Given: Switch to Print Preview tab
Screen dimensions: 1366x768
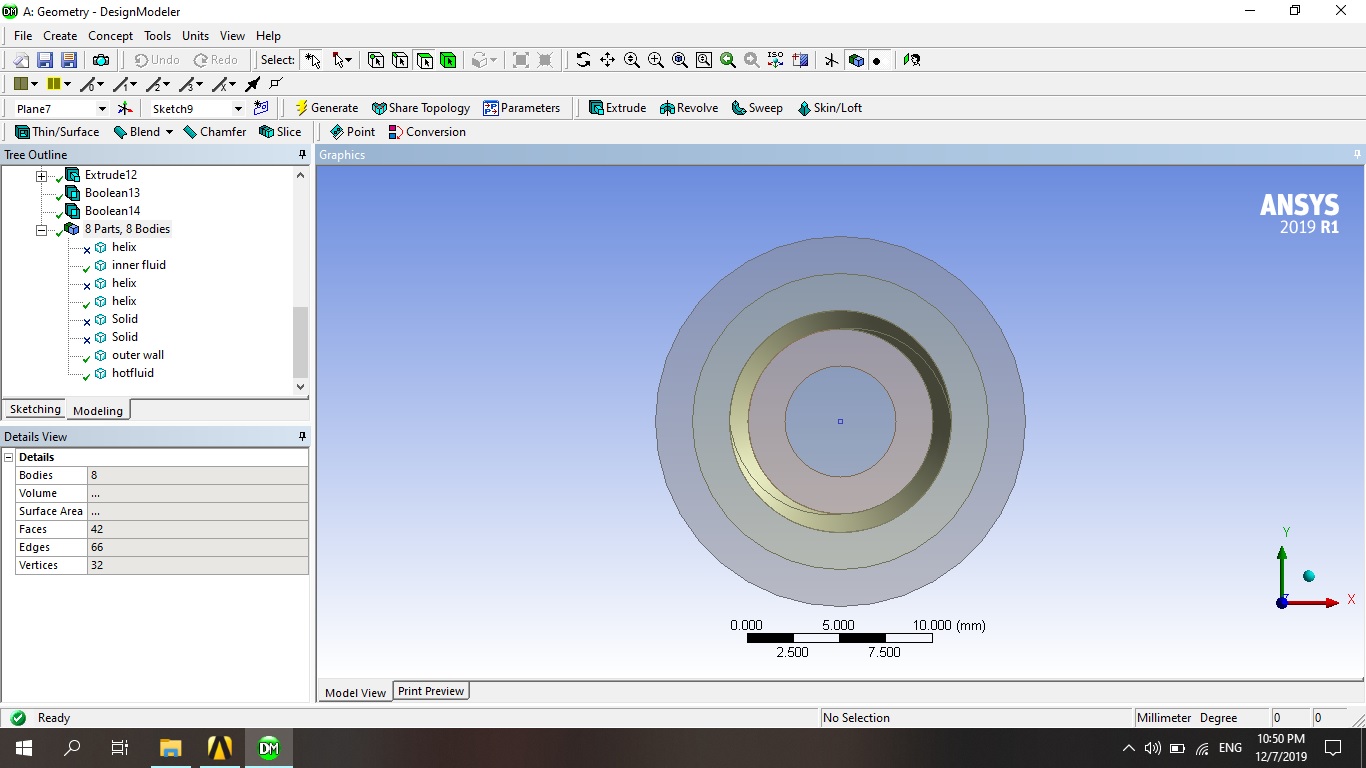Looking at the screenshot, I should point(431,691).
